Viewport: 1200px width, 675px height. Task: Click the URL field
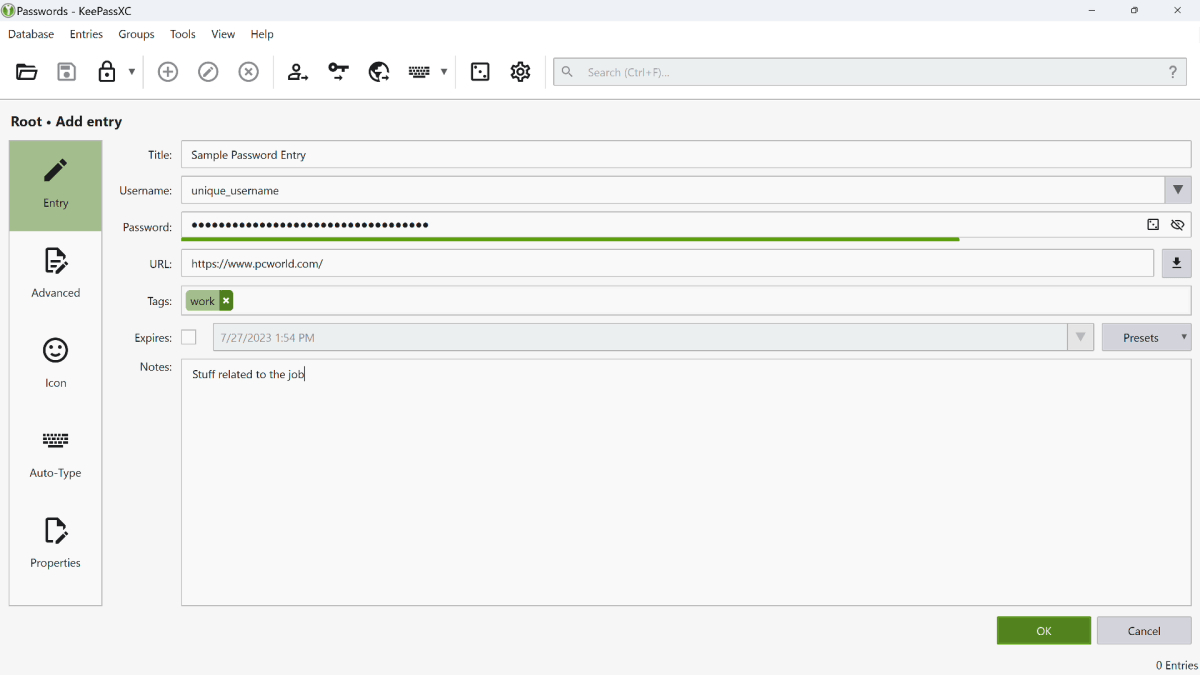668,263
